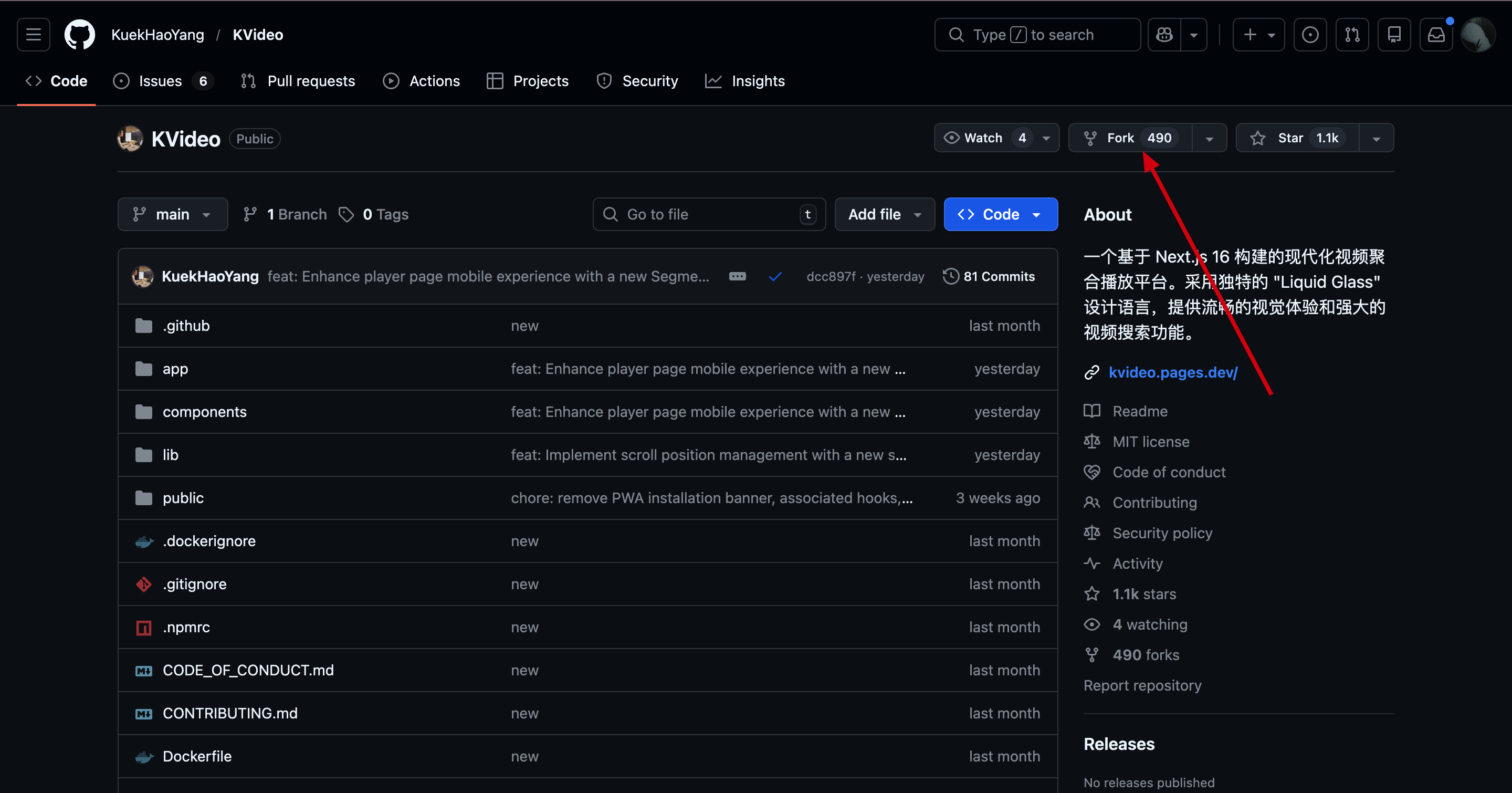Viewport: 1512px width, 793px height.
Task: Switch to the Issues tab
Action: pos(160,81)
